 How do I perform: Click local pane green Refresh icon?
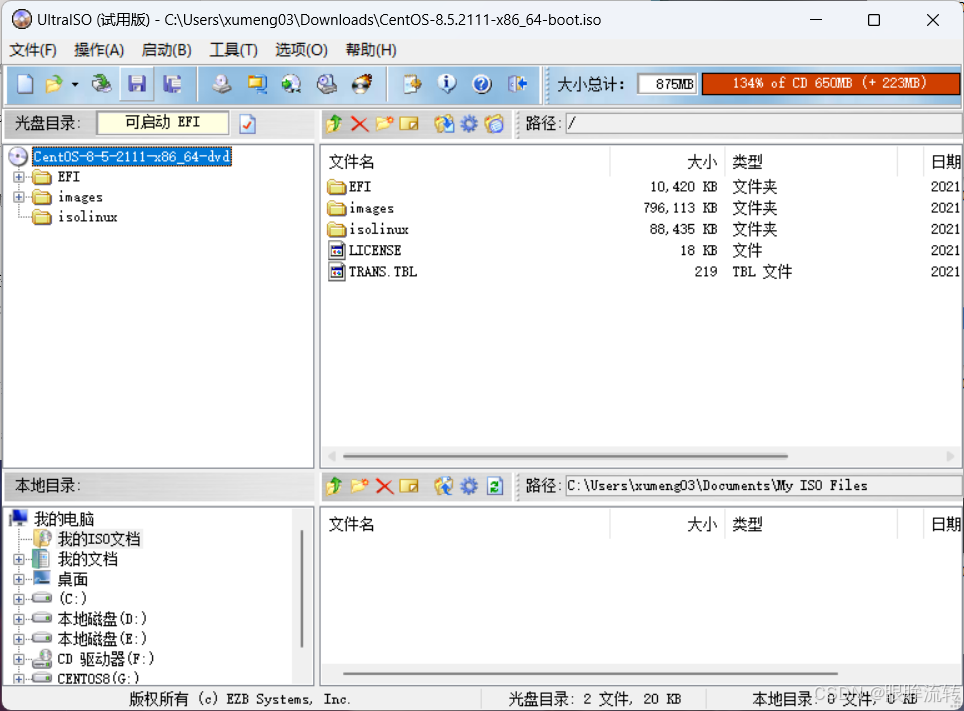click(x=495, y=486)
